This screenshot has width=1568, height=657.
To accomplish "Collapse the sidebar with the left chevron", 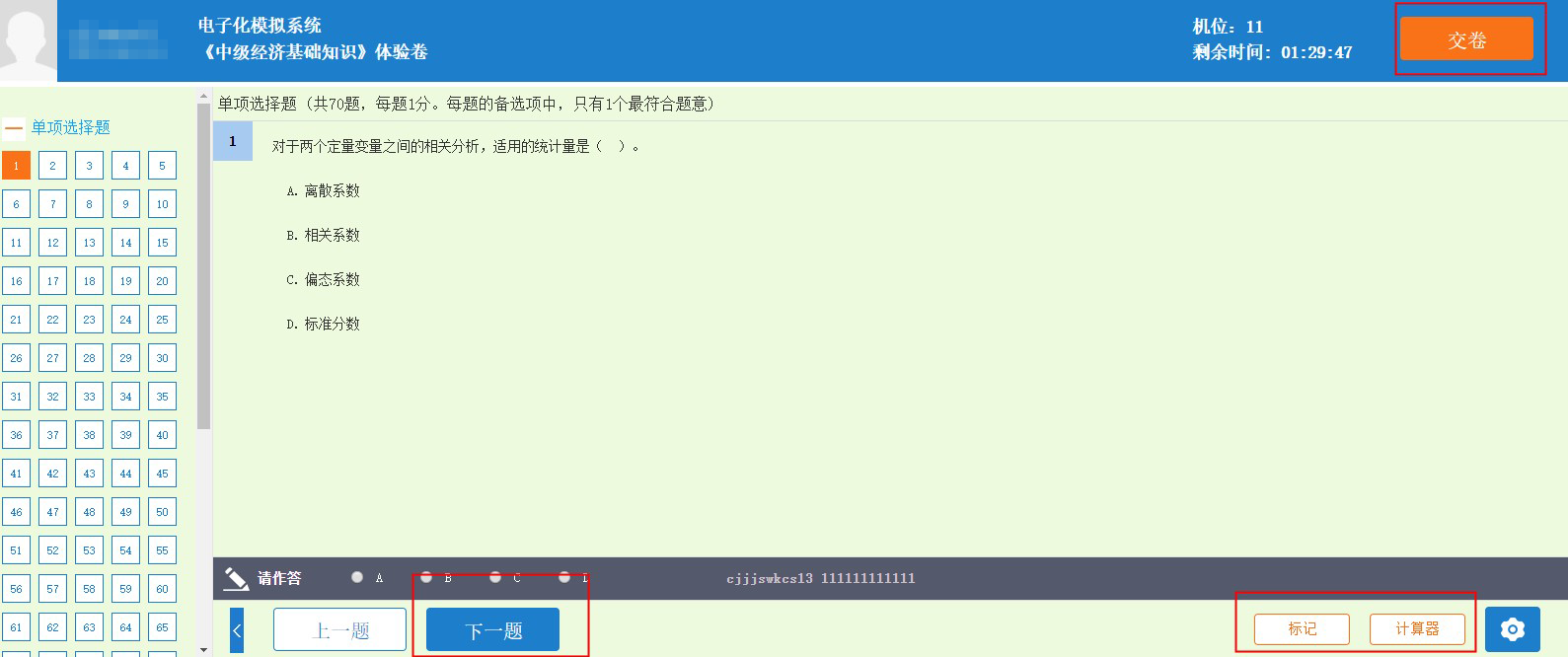I will 237,630.
